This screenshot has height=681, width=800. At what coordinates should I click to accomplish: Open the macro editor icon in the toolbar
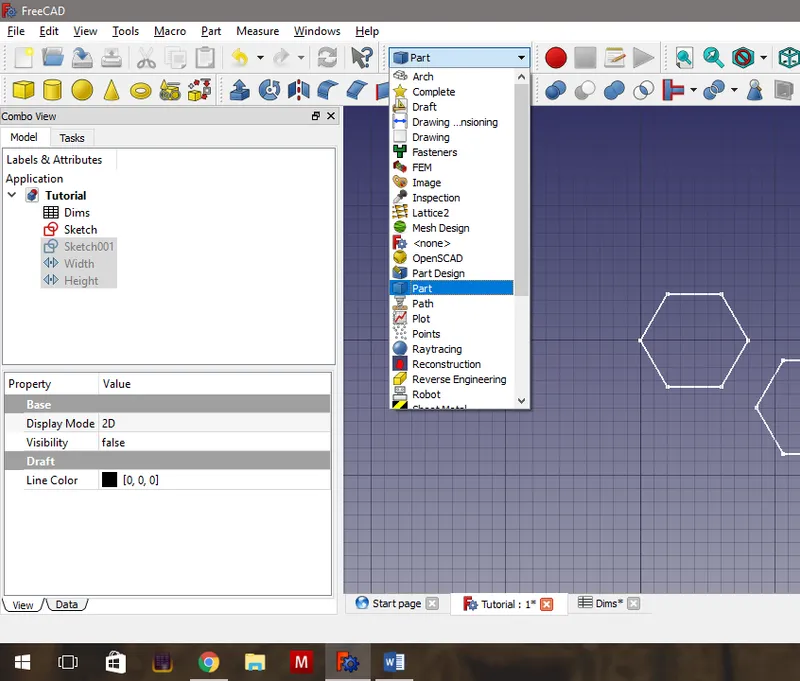click(x=613, y=56)
